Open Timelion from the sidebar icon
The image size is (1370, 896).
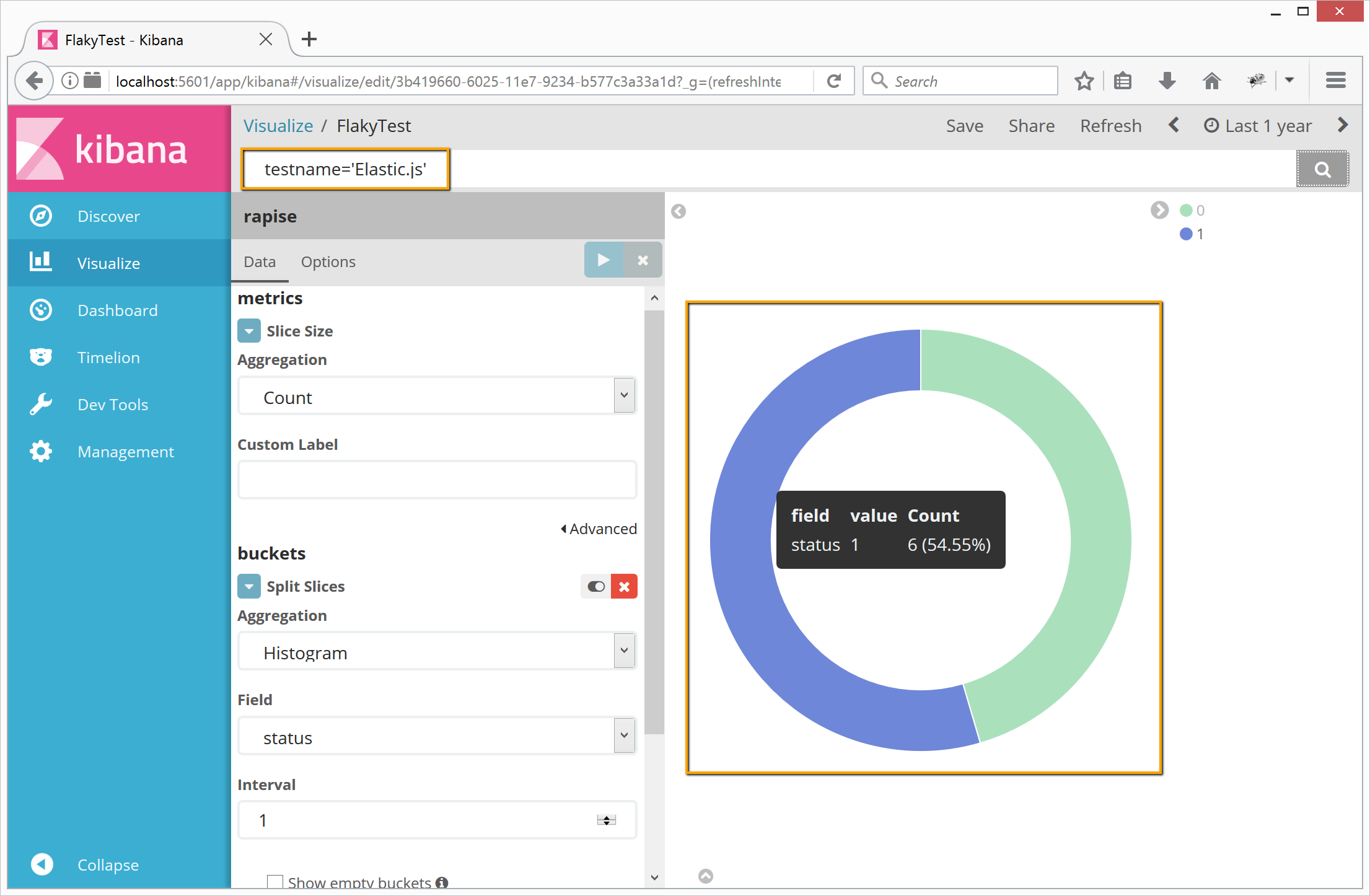tap(41, 358)
